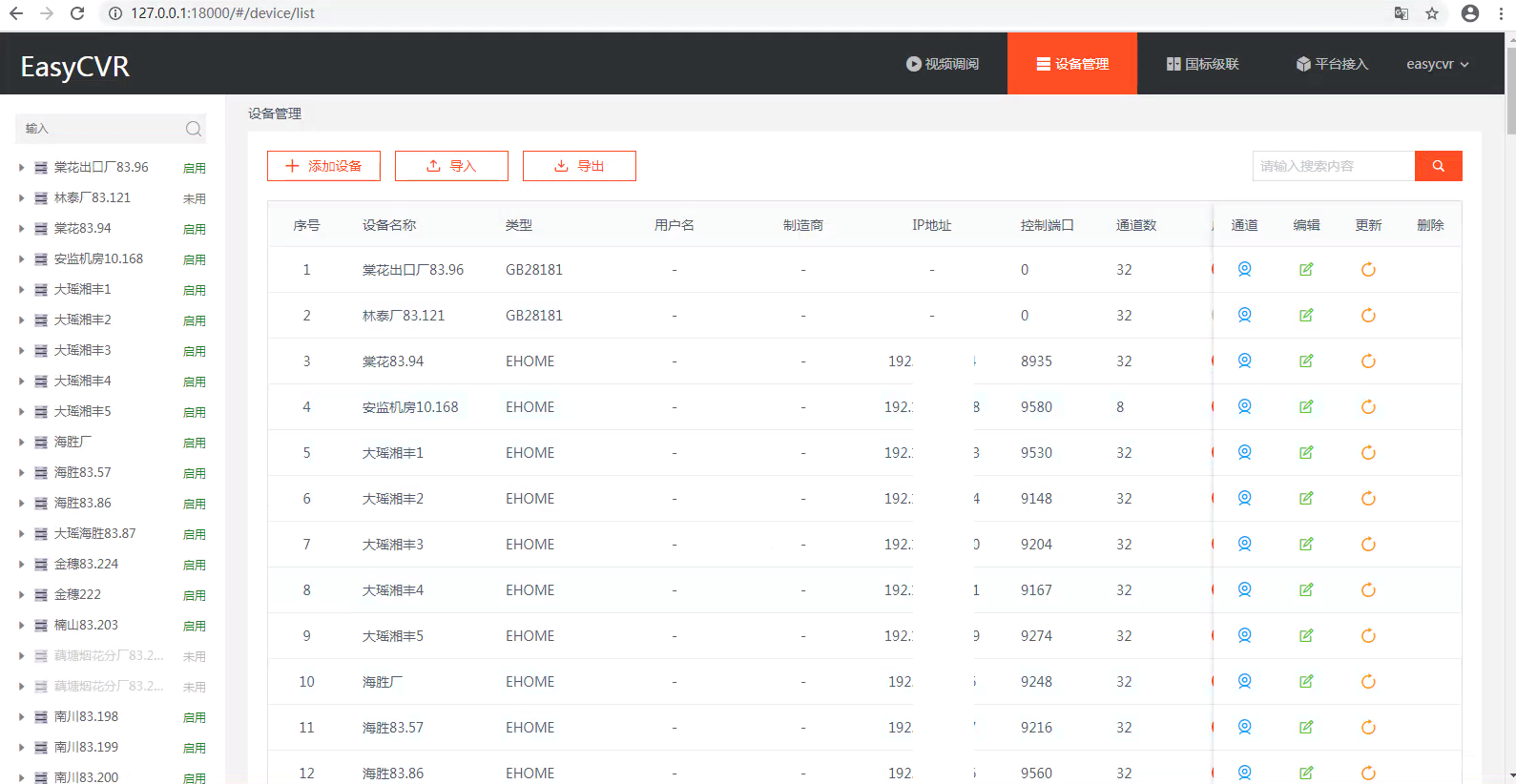Expand the 南川83.198 tree node

[21, 716]
